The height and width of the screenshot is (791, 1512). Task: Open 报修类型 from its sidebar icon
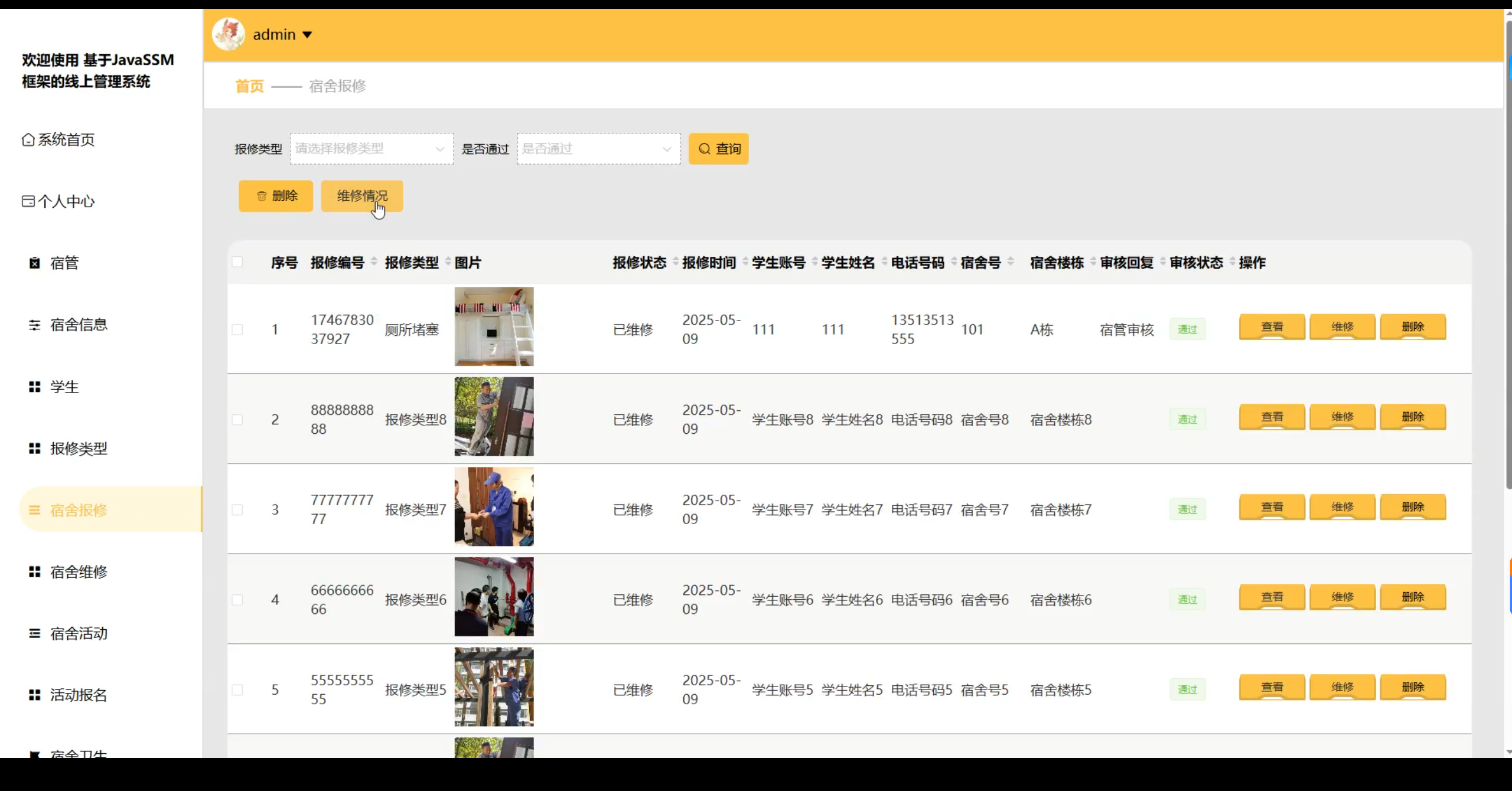pos(34,448)
